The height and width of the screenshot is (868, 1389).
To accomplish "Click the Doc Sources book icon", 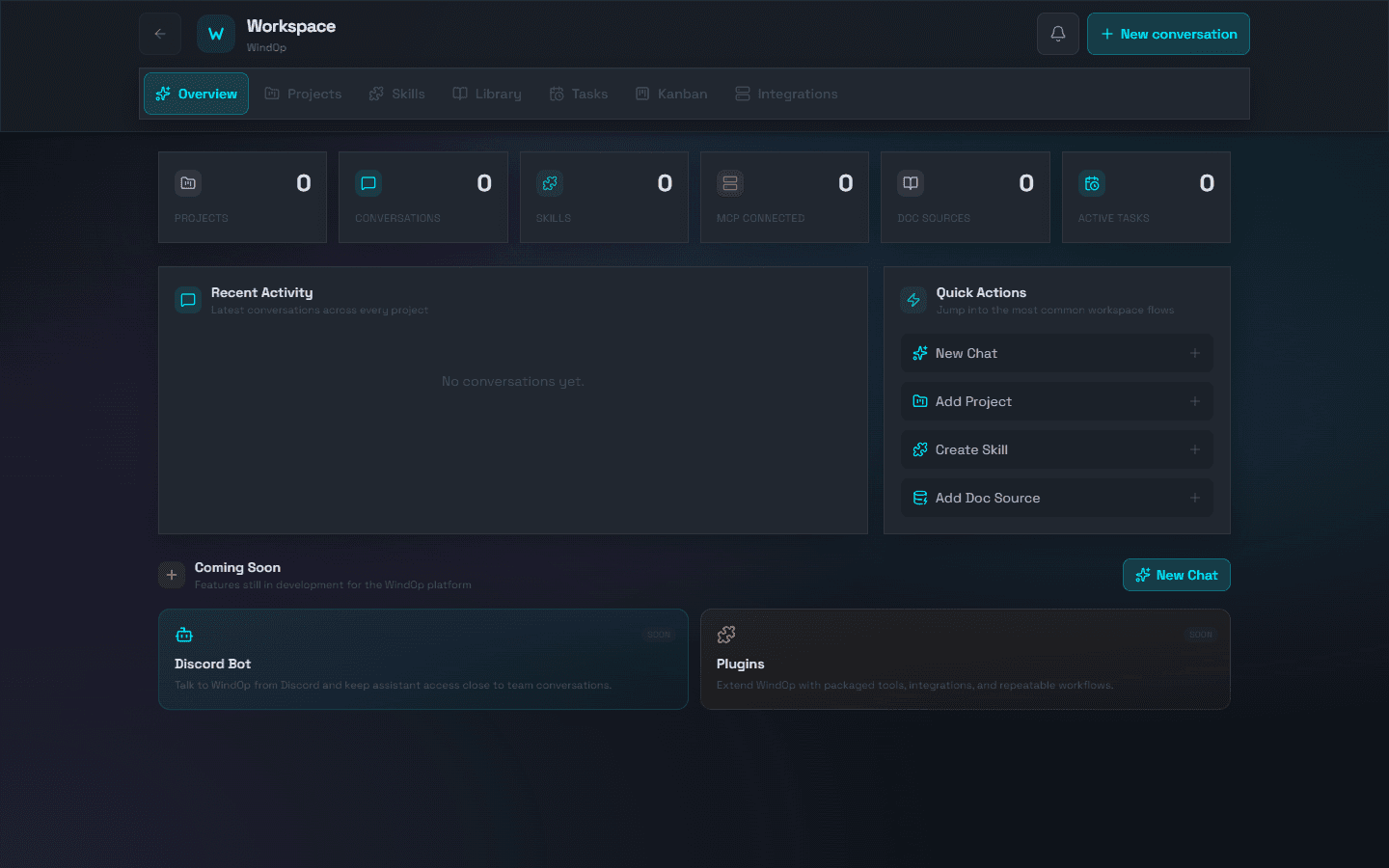I will (911, 183).
